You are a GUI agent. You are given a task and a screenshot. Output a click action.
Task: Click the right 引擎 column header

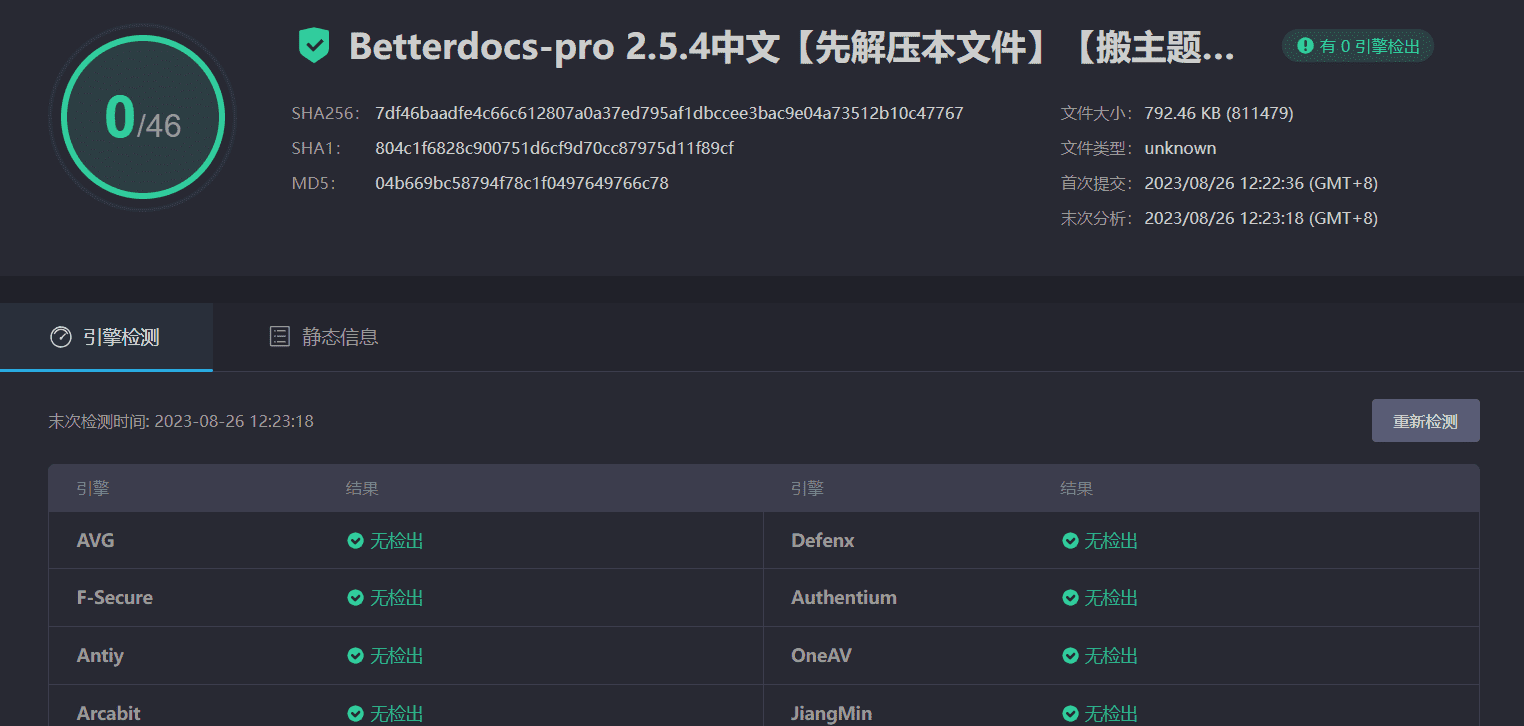(807, 489)
